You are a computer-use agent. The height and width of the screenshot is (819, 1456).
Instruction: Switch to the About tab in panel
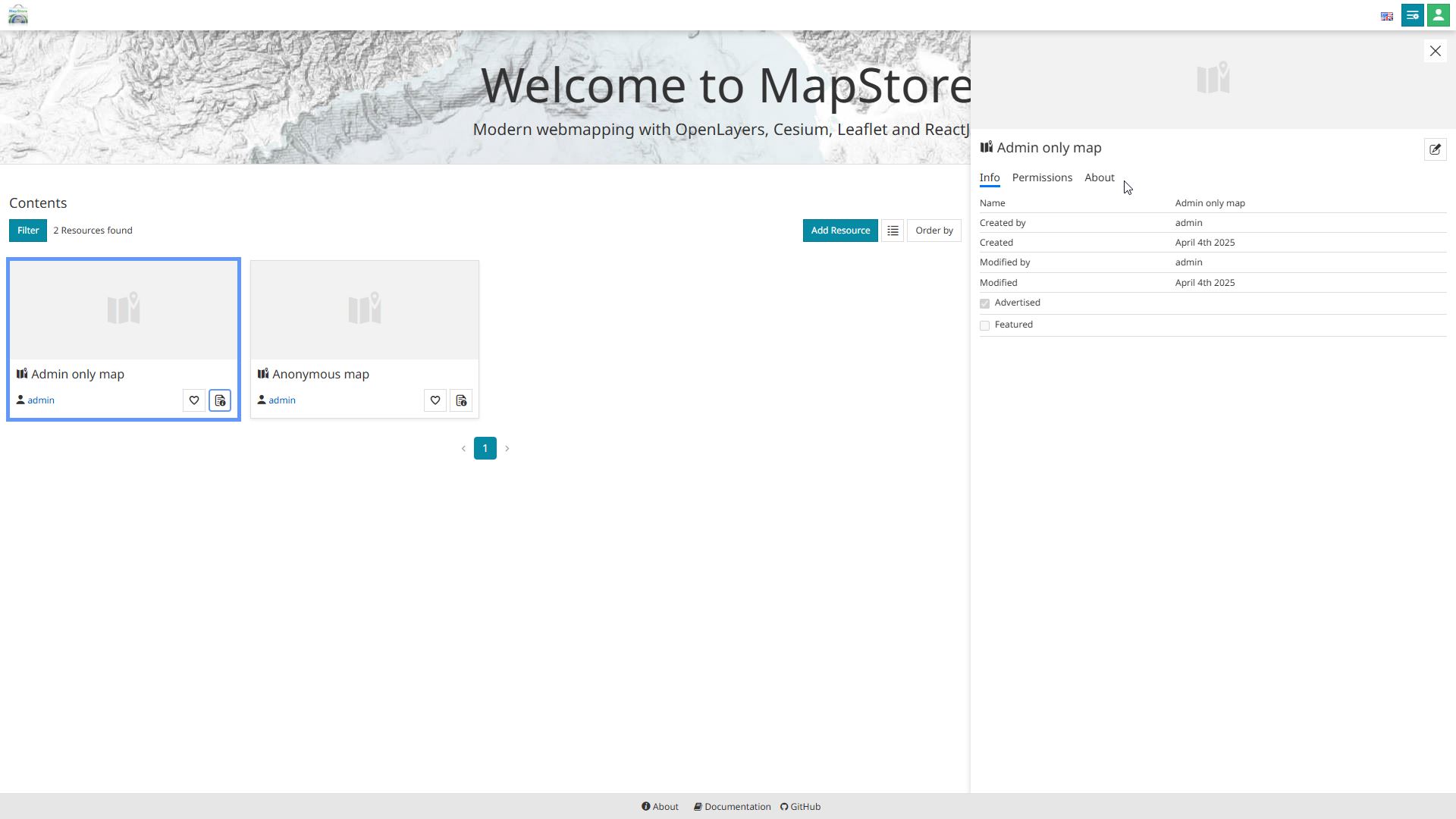1100,178
